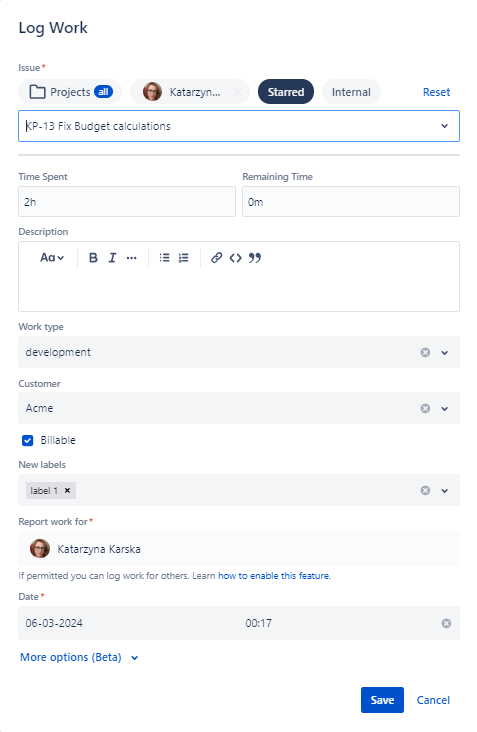
Task: Insert a bullet list in description
Action: [164, 258]
